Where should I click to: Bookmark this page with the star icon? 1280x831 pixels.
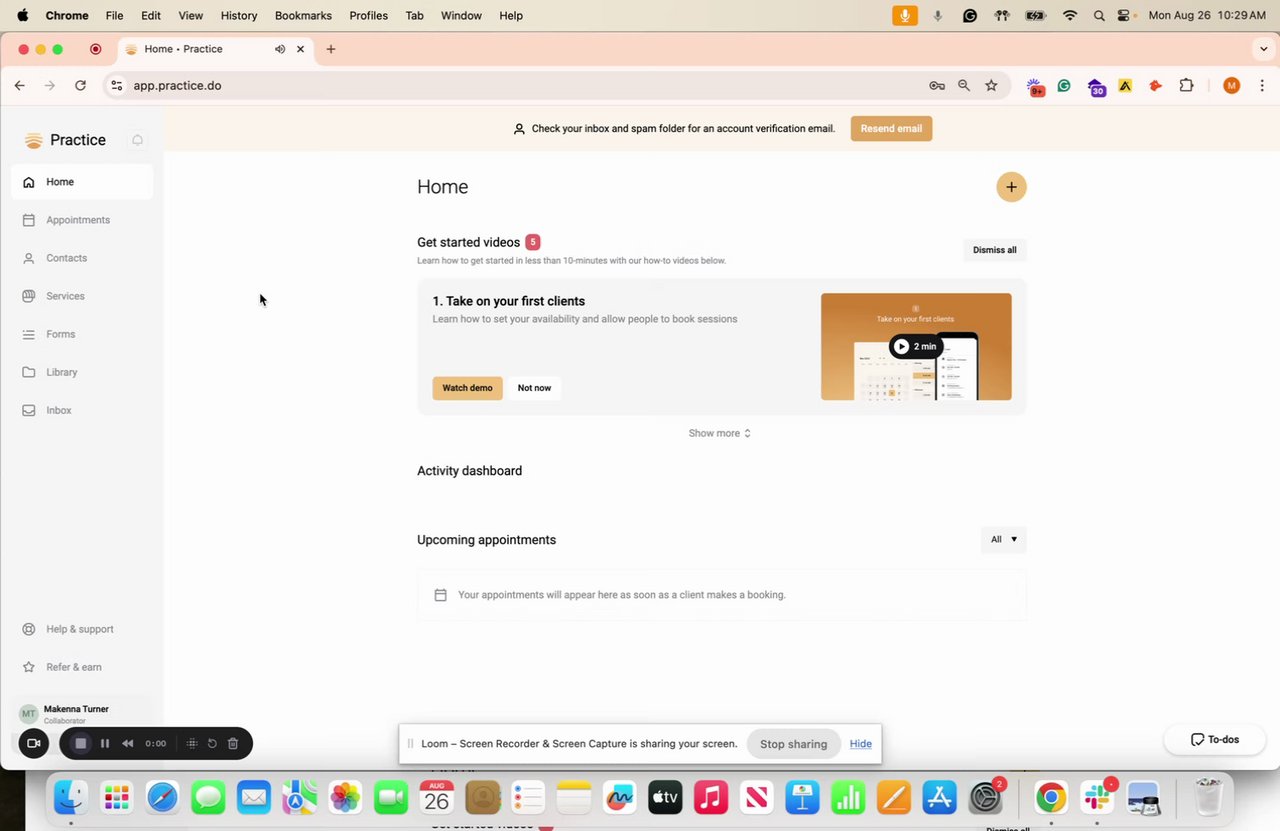coord(991,85)
